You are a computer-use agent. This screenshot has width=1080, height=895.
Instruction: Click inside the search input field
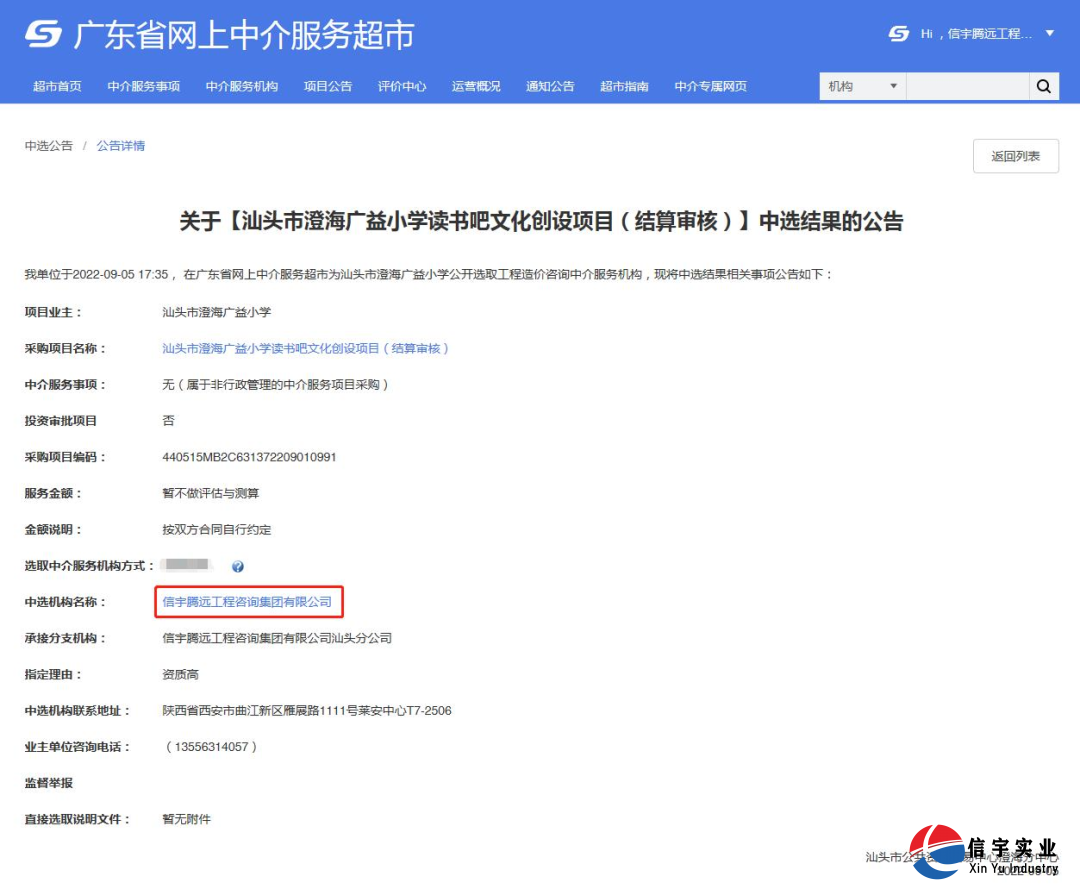pyautogui.click(x=965, y=86)
